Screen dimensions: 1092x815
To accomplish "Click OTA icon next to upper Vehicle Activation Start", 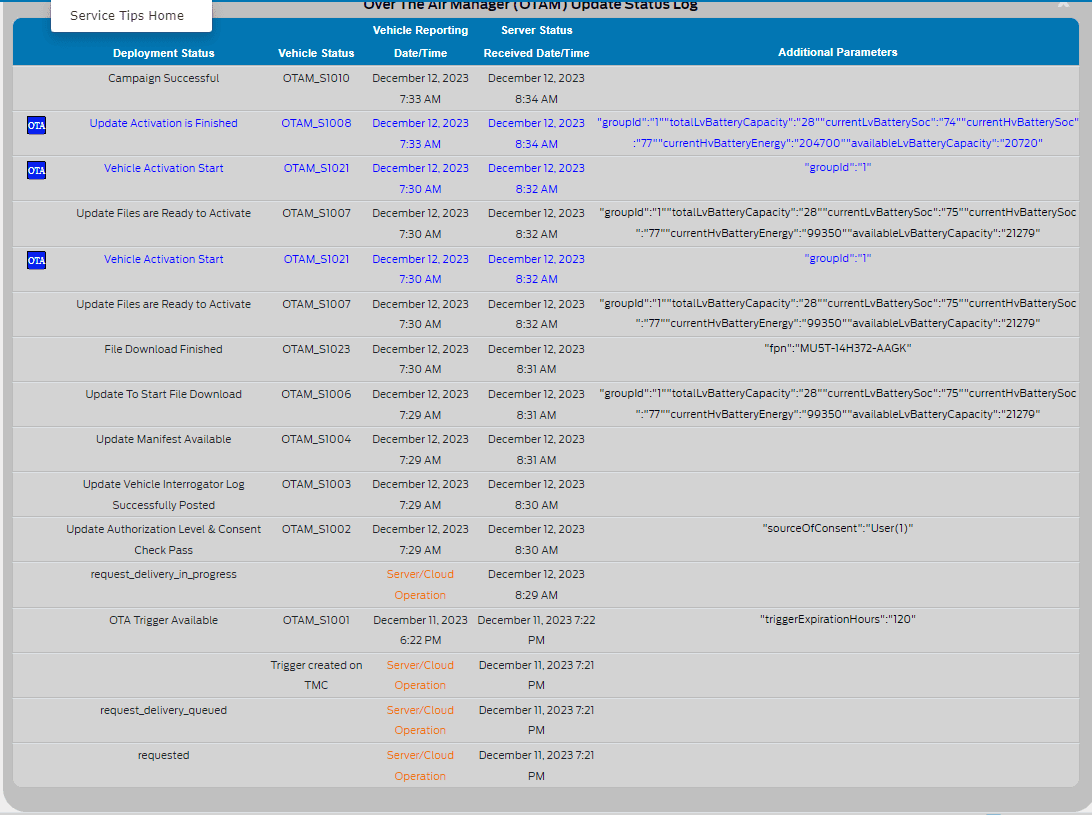I will coord(36,170).
